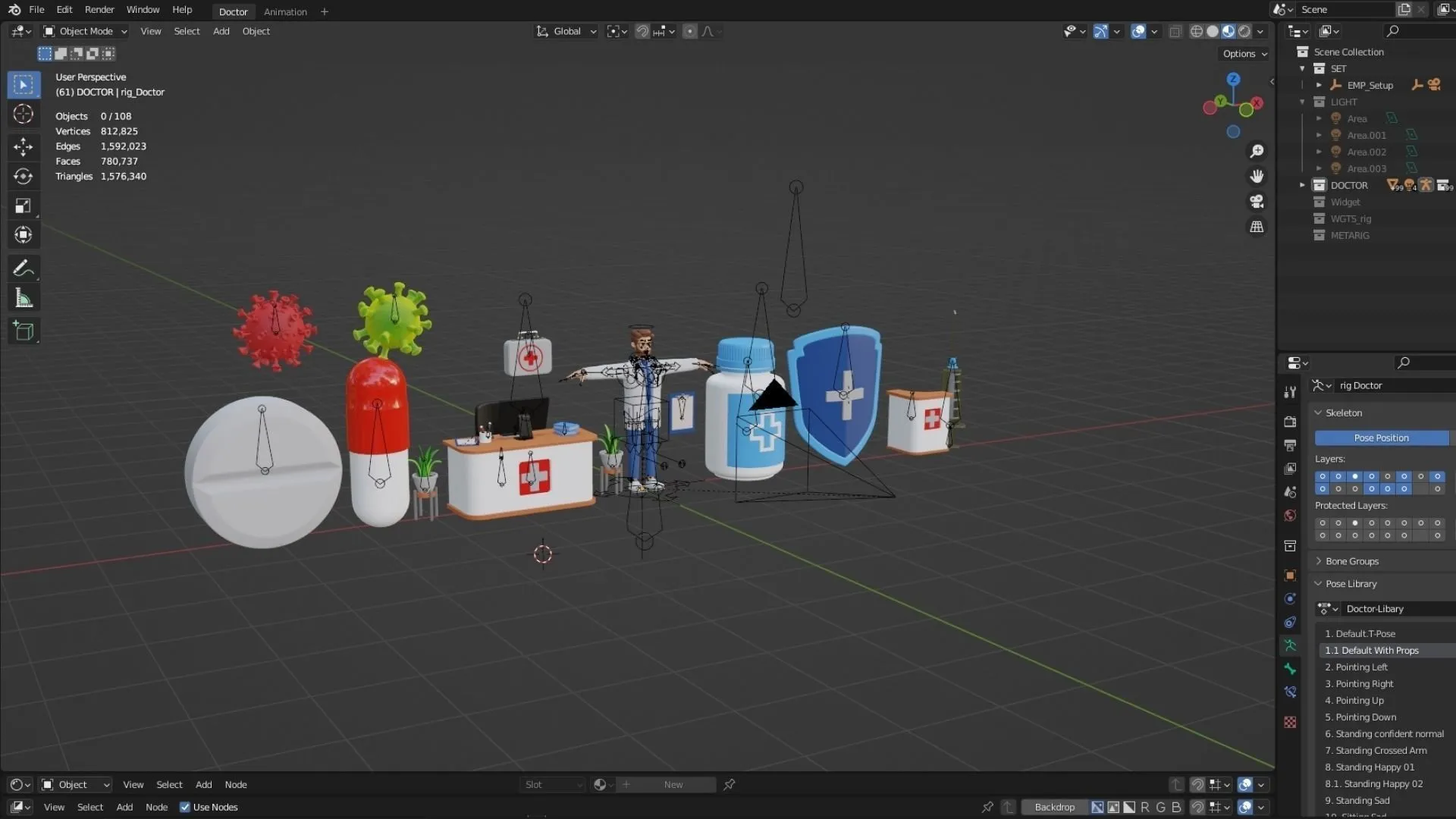Screen dimensions: 1456x819
Task: Activate the Annotate pencil tool
Action: tap(23, 268)
